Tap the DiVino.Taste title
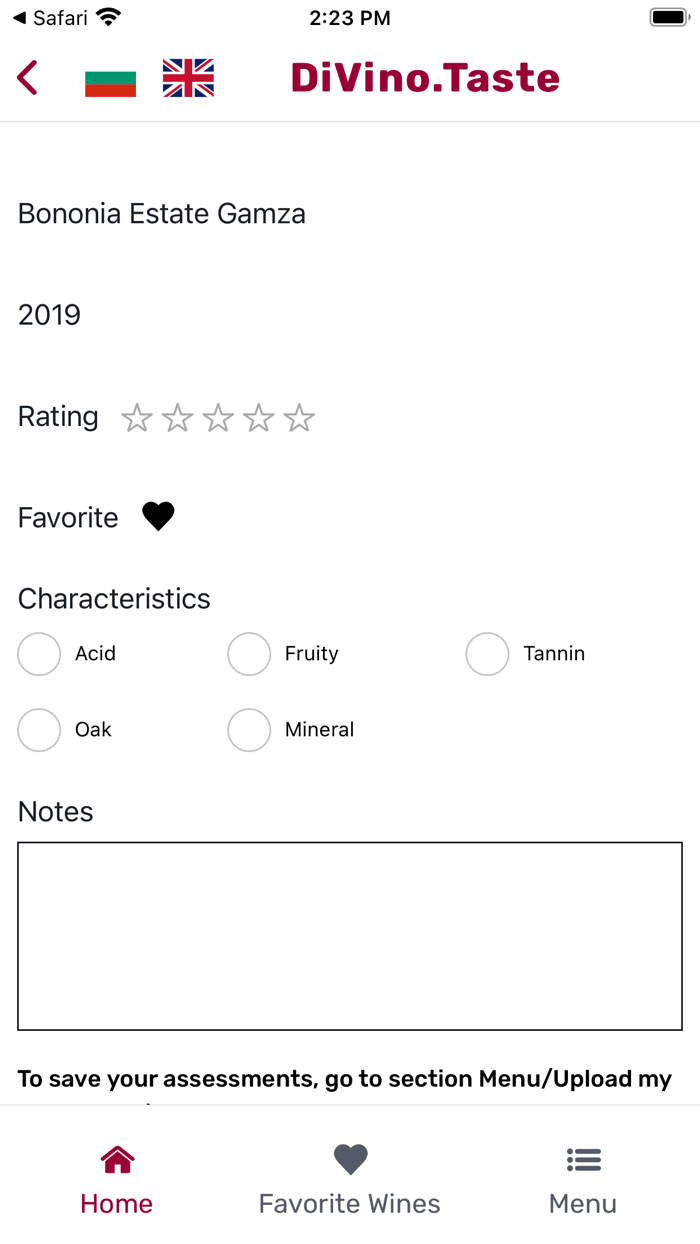700x1244 pixels. tap(425, 78)
